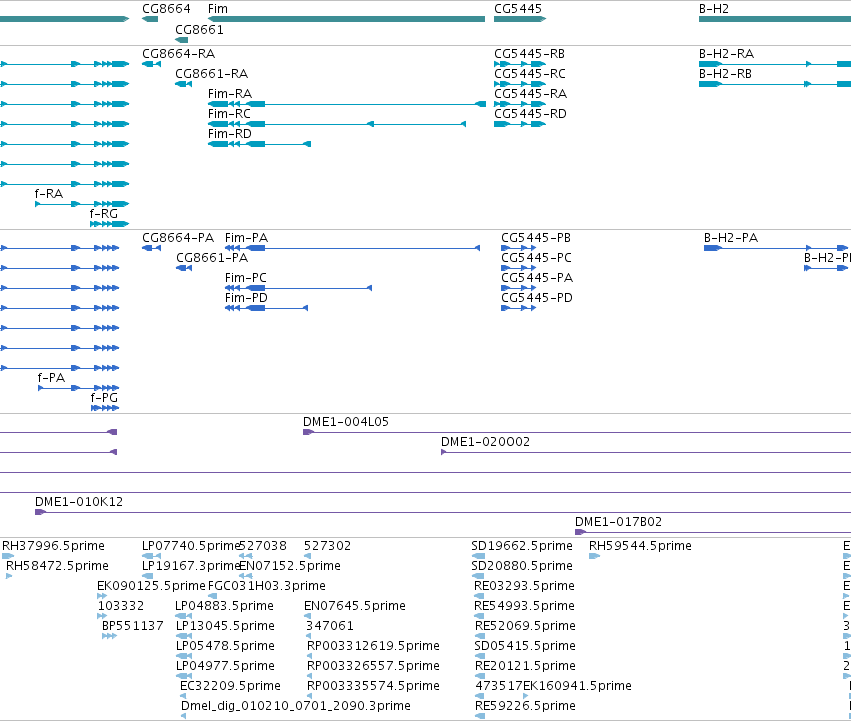851x721 pixels.
Task: Click protein B-H2-PA
Action: 731,238
